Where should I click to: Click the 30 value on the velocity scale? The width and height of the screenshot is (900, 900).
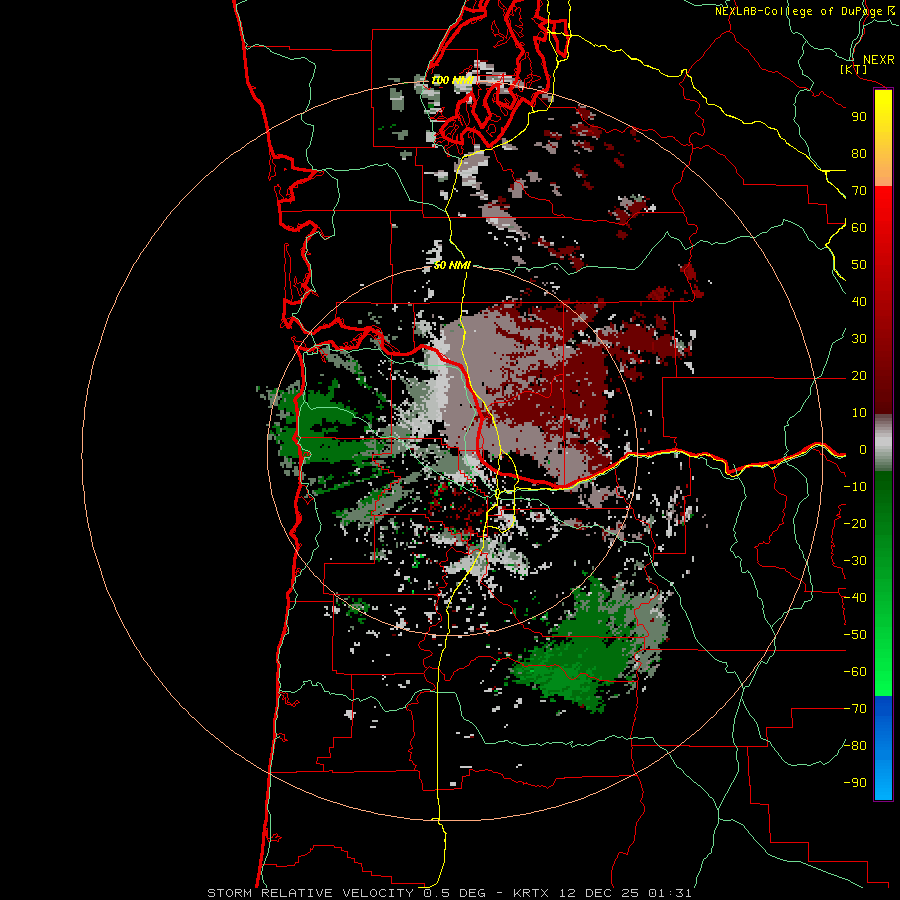coord(859,339)
